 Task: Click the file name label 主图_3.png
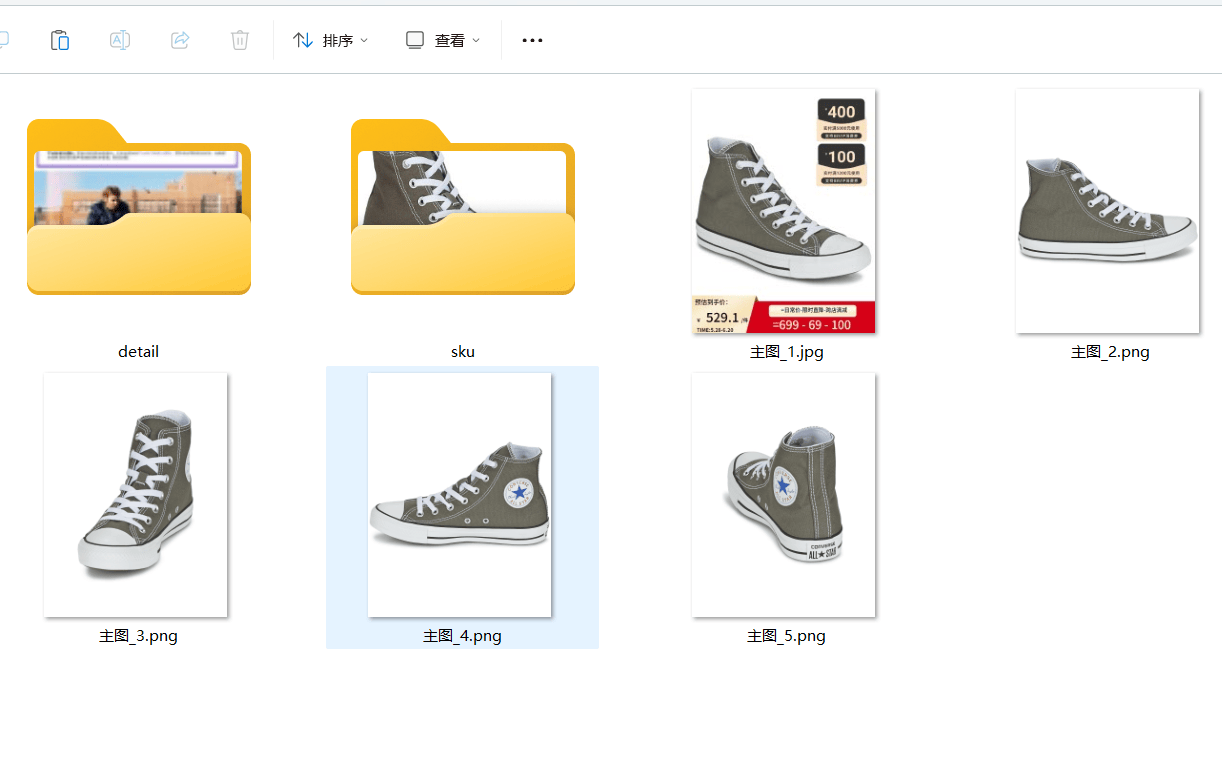coord(138,636)
